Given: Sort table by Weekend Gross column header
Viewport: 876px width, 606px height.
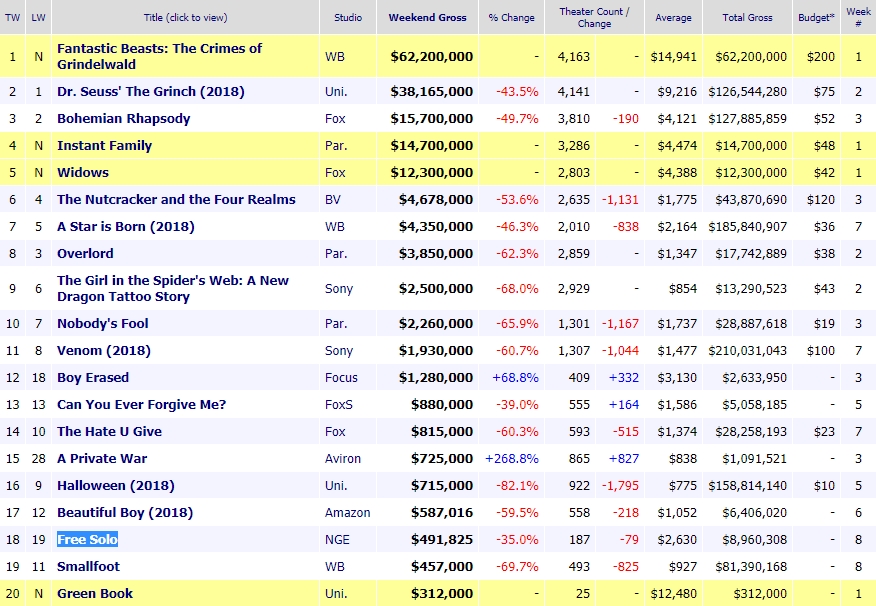Looking at the screenshot, I should point(427,17).
